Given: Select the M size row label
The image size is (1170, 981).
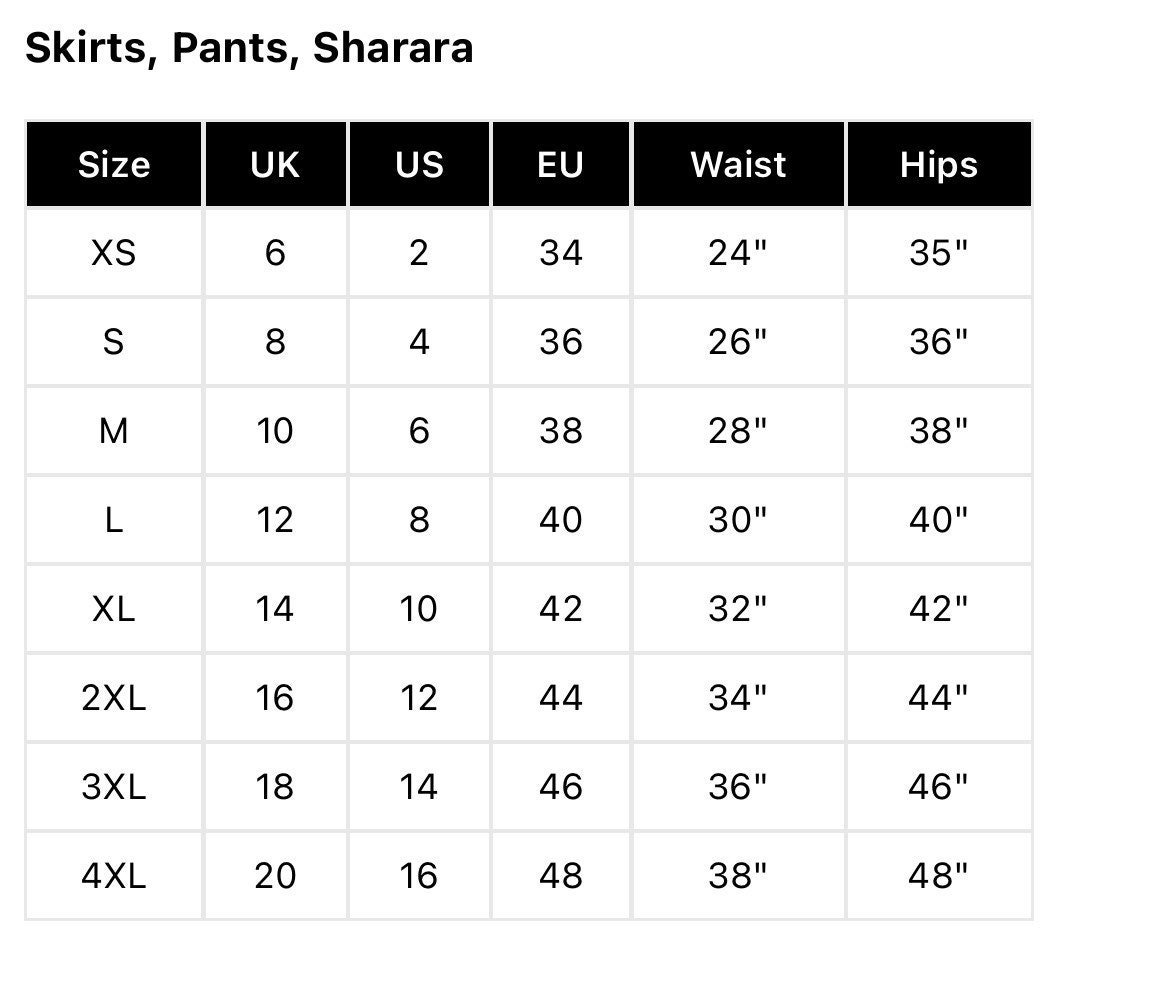Looking at the screenshot, I should 113,430.
